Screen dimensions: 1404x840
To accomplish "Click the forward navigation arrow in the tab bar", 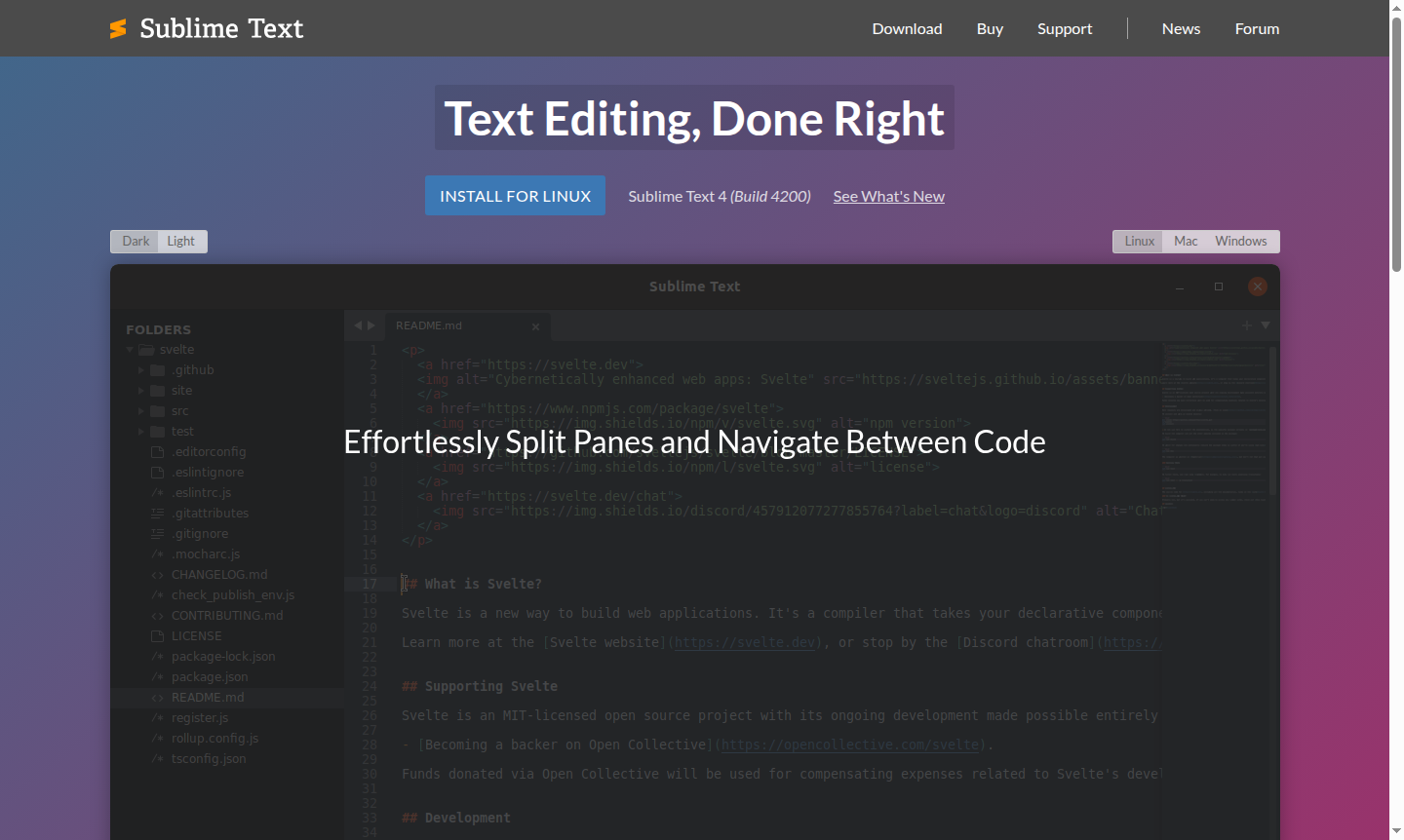I will tap(371, 325).
